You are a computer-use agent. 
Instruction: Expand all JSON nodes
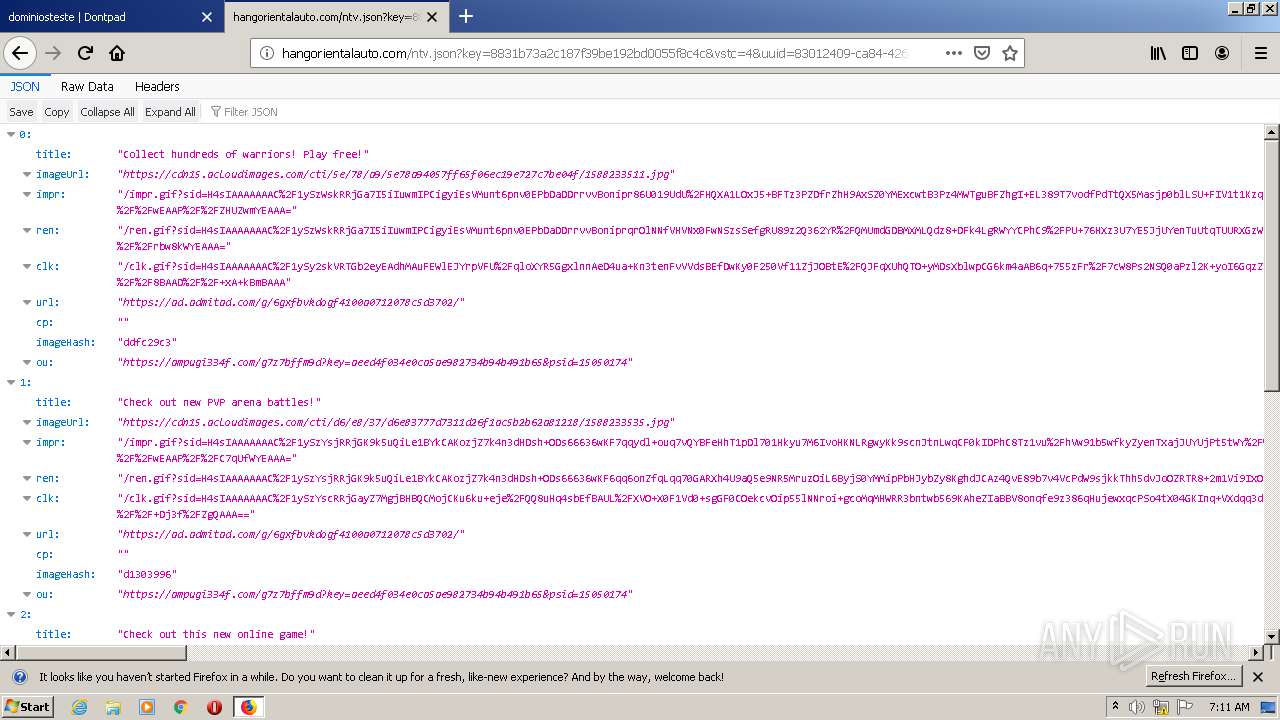coord(170,112)
